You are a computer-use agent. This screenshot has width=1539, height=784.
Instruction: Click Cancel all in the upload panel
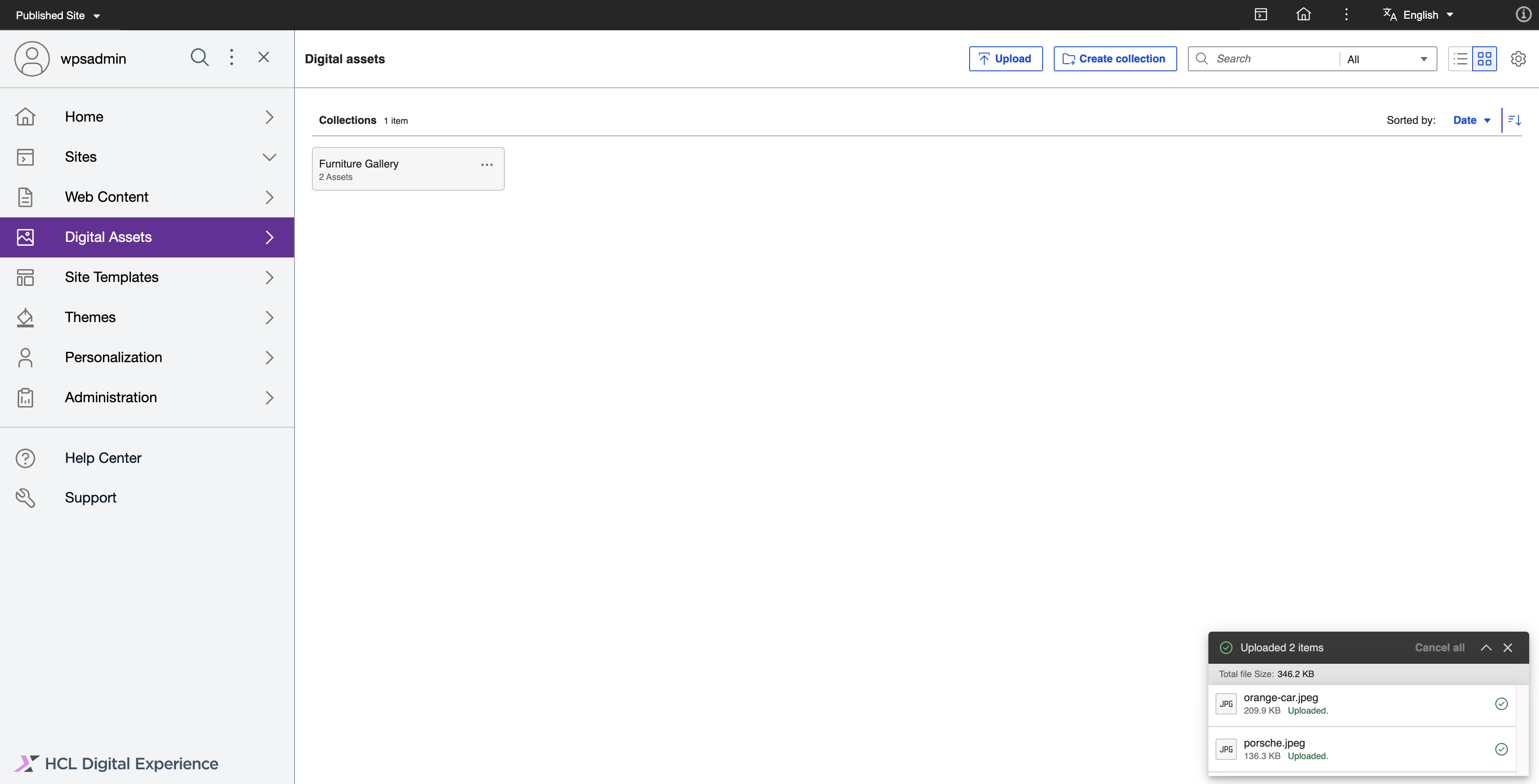[1439, 647]
